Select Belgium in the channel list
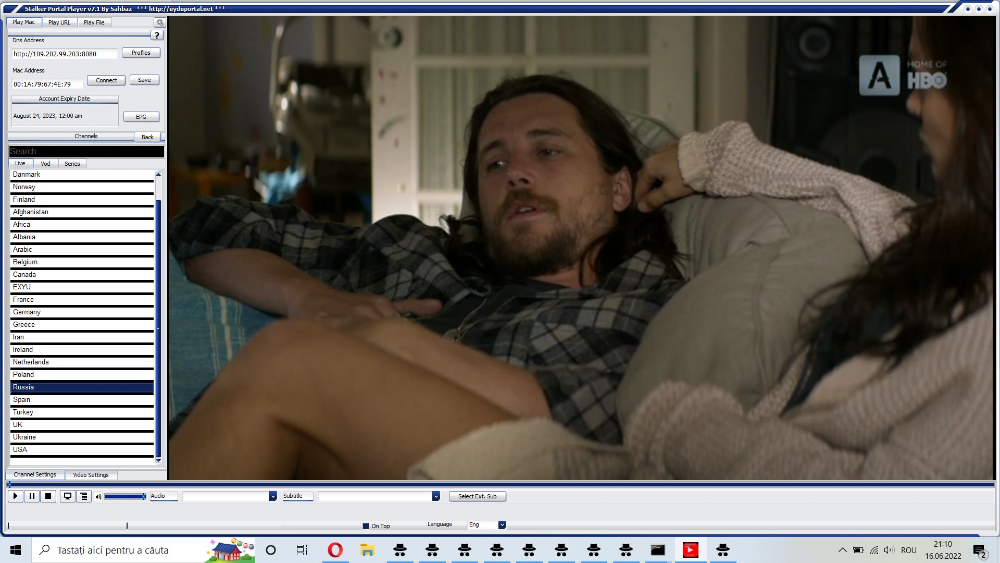This screenshot has height=563, width=1000. pos(82,262)
